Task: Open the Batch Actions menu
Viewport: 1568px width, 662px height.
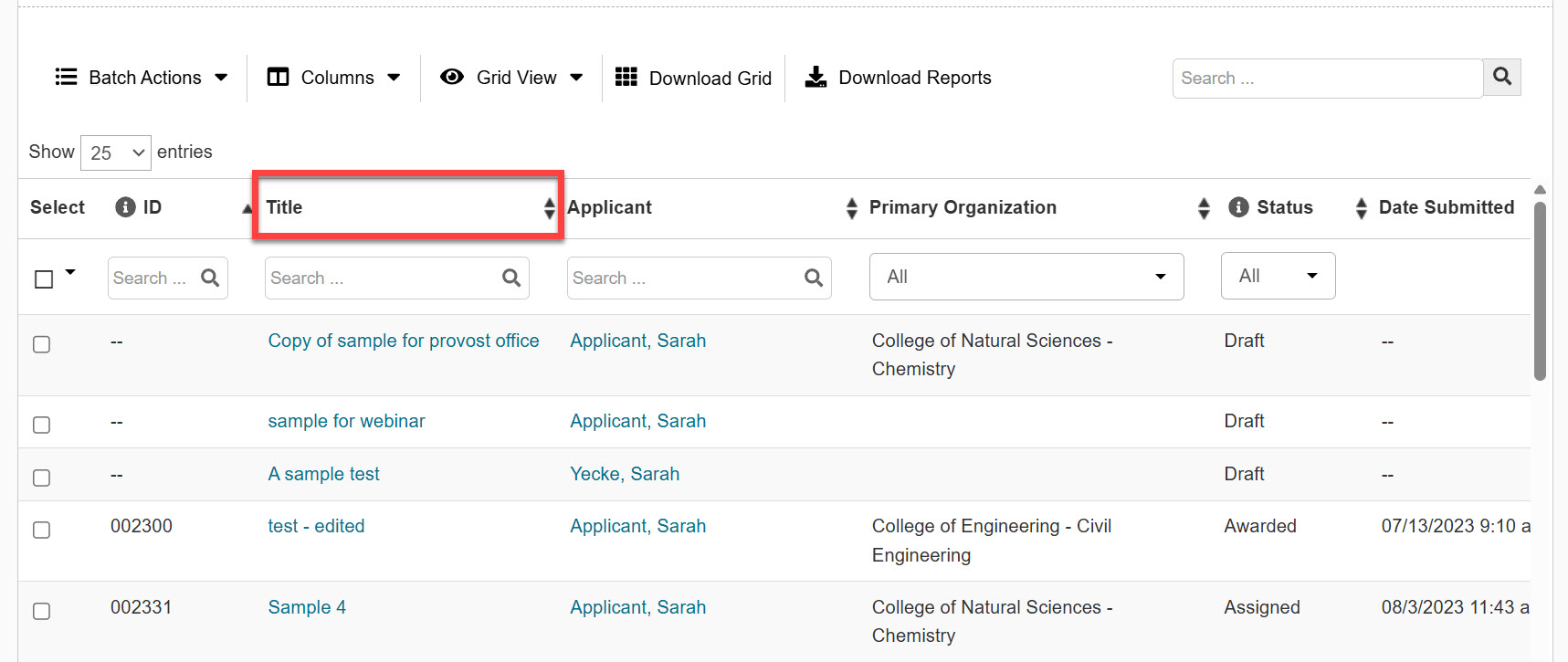Action: click(x=142, y=78)
